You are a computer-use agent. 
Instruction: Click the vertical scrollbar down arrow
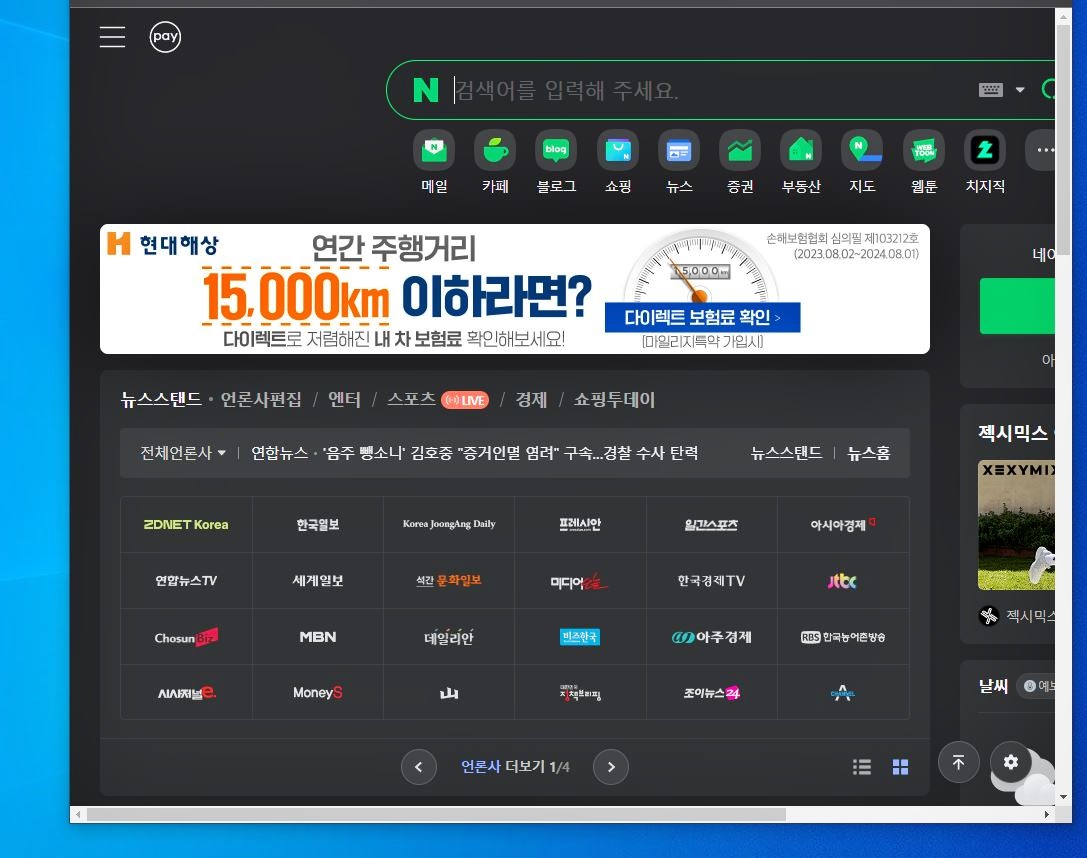tap(1063, 797)
